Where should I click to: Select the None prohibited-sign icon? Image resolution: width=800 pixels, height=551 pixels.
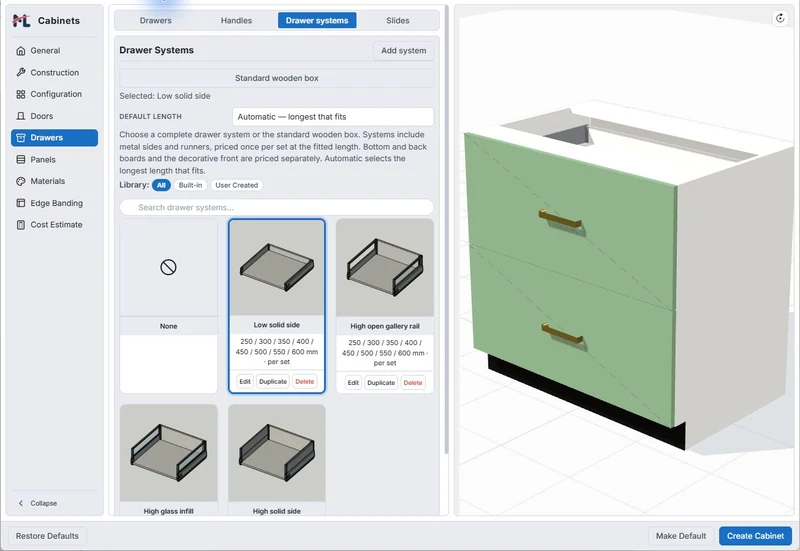(x=168, y=267)
